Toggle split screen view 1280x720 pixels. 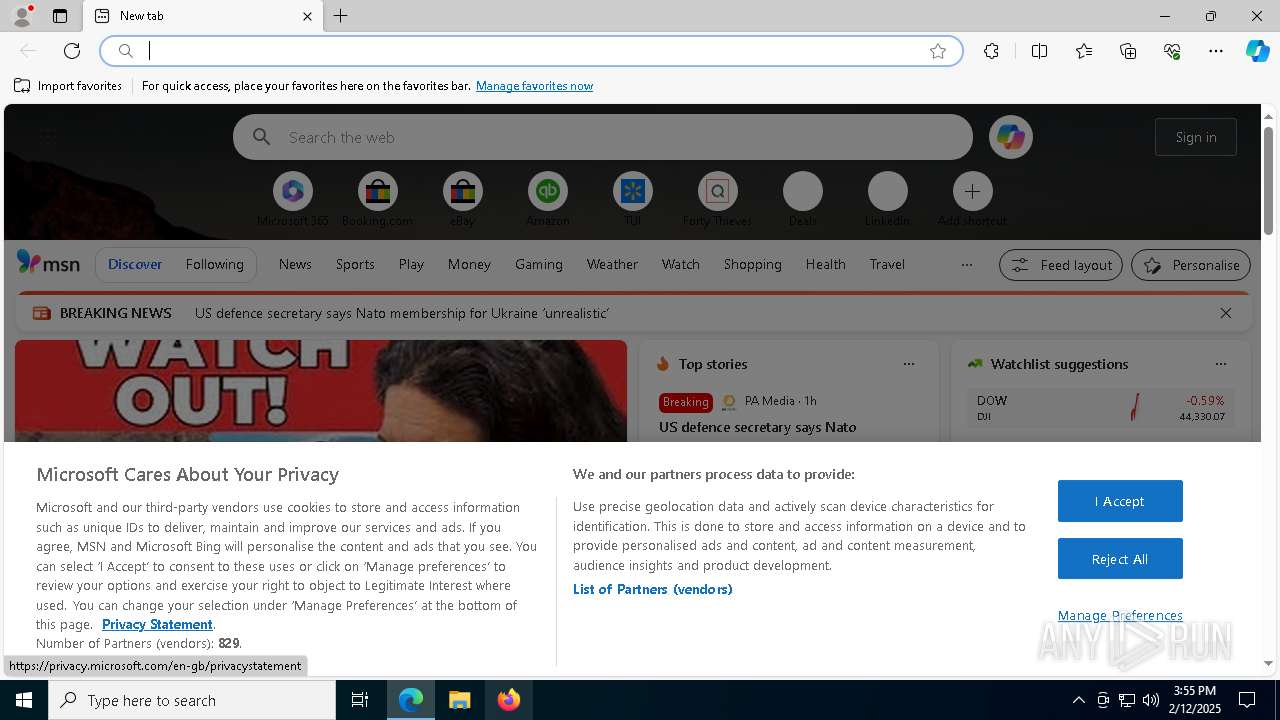point(1039,51)
